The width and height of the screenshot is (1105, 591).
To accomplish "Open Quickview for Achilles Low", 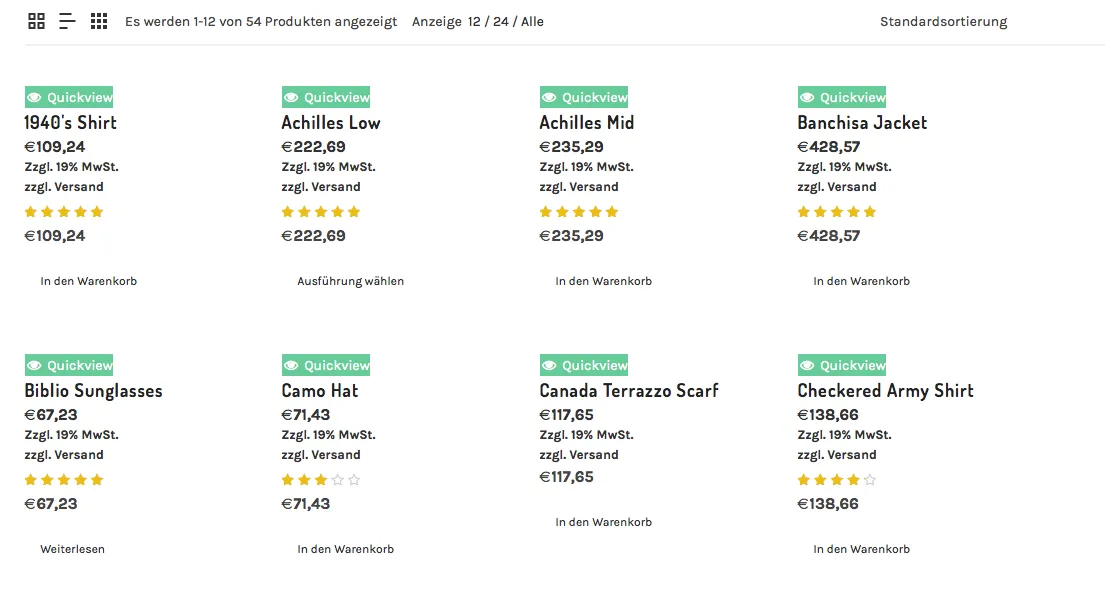I will (x=326, y=97).
